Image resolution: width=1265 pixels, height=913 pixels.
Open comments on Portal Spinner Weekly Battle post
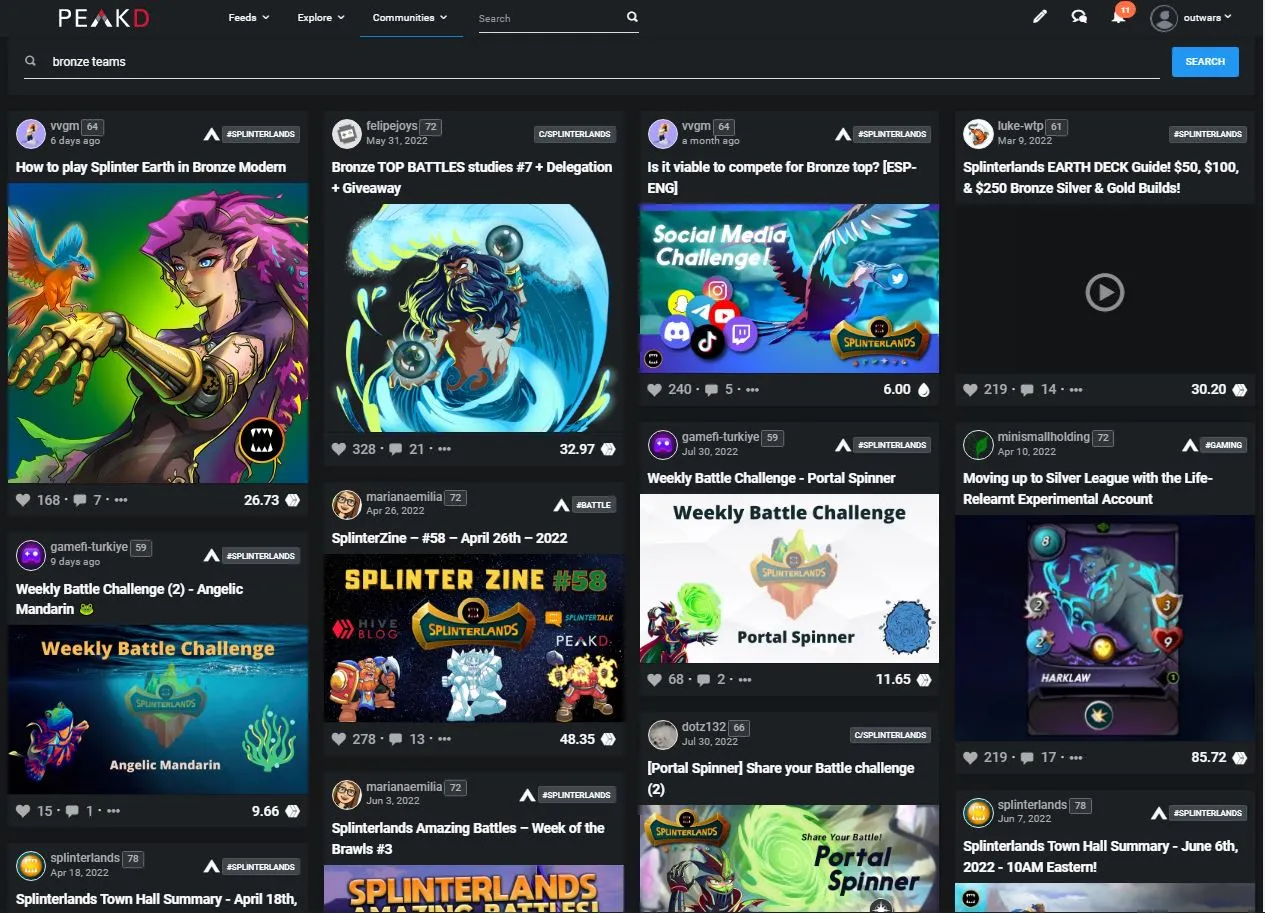pos(704,679)
